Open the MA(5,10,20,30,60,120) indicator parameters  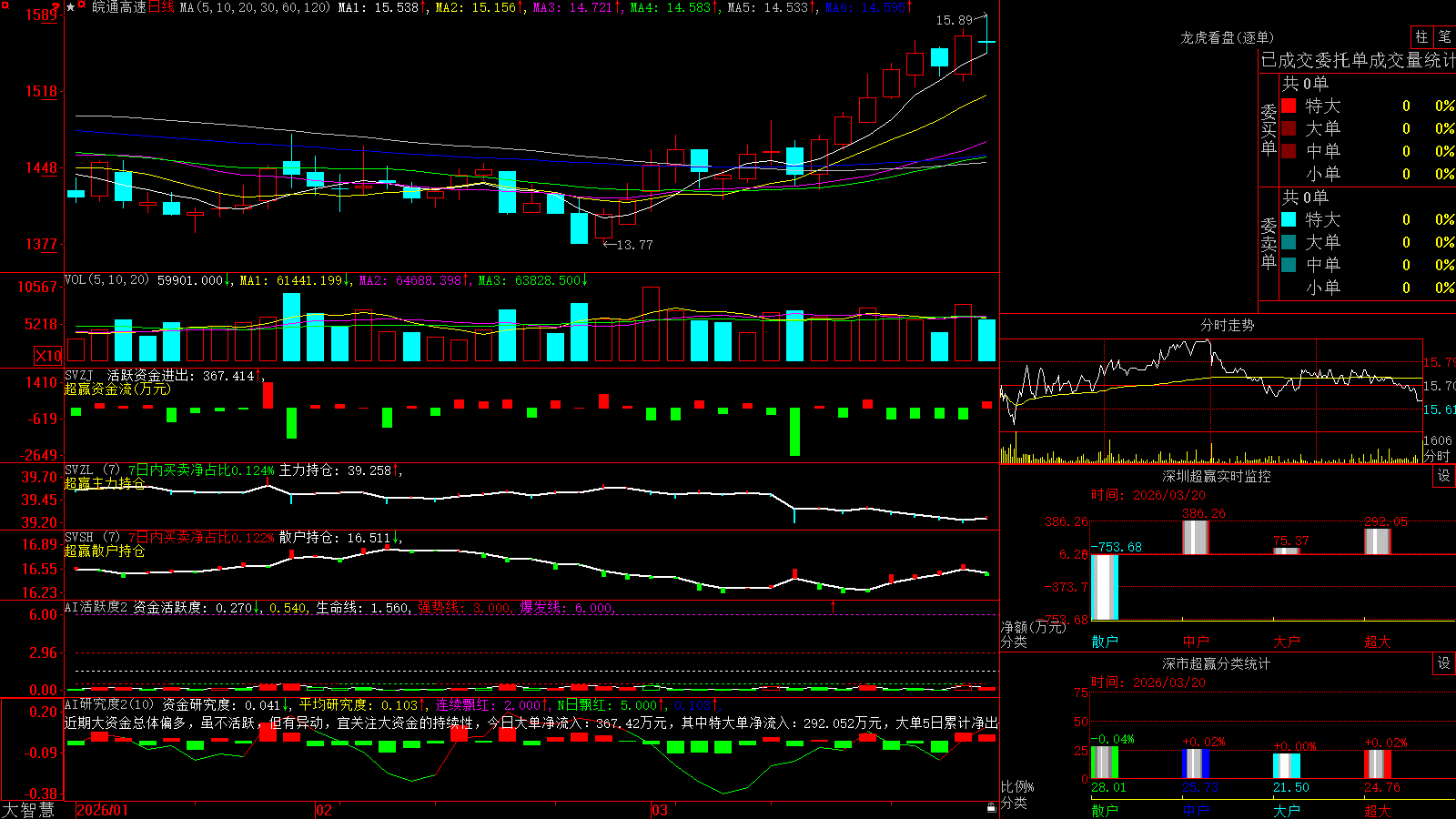pos(255,7)
